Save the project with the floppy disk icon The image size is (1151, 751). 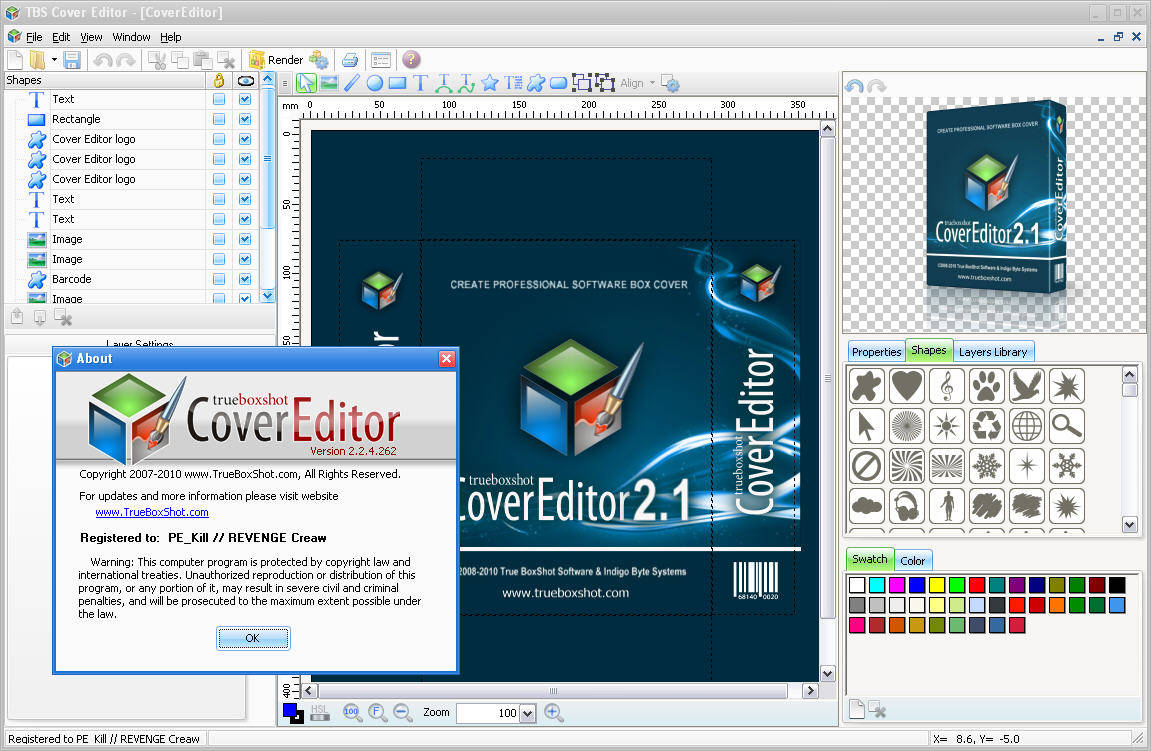pyautogui.click(x=72, y=60)
